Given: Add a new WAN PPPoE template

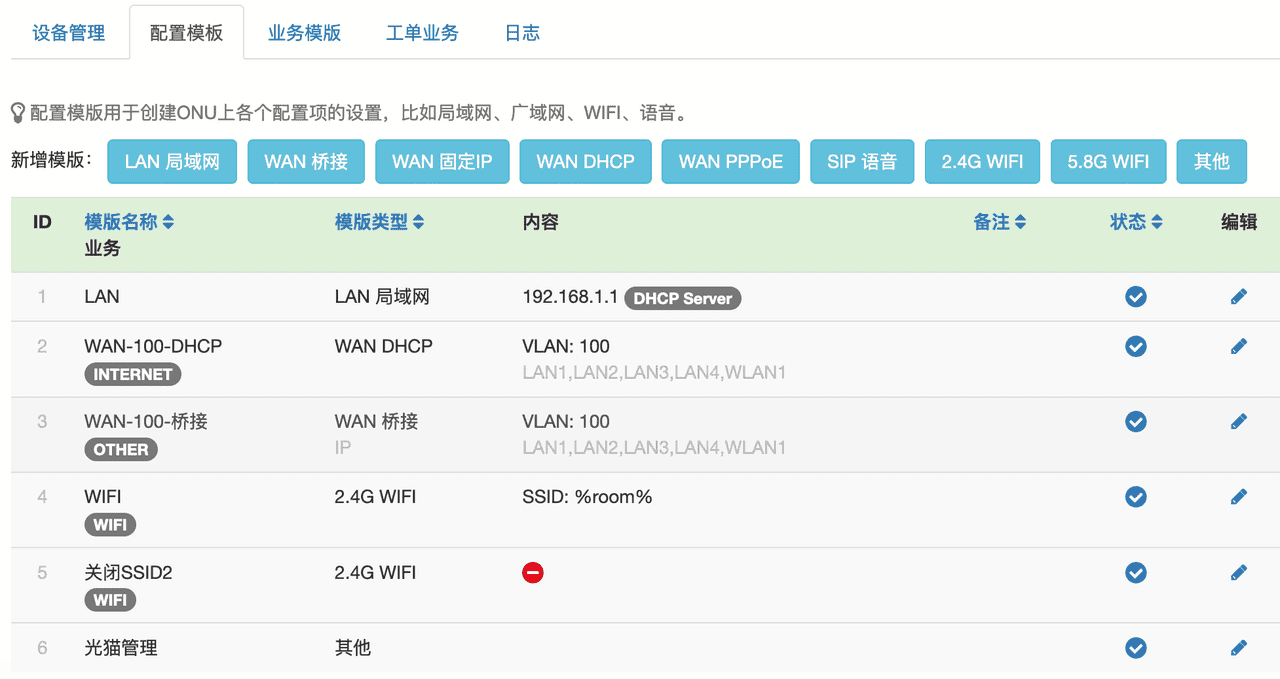Looking at the screenshot, I should 730,162.
